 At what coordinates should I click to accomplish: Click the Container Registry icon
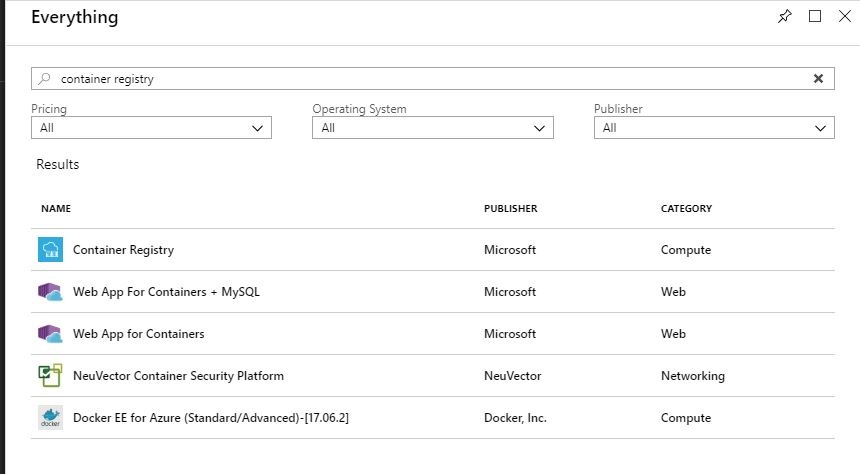point(50,250)
